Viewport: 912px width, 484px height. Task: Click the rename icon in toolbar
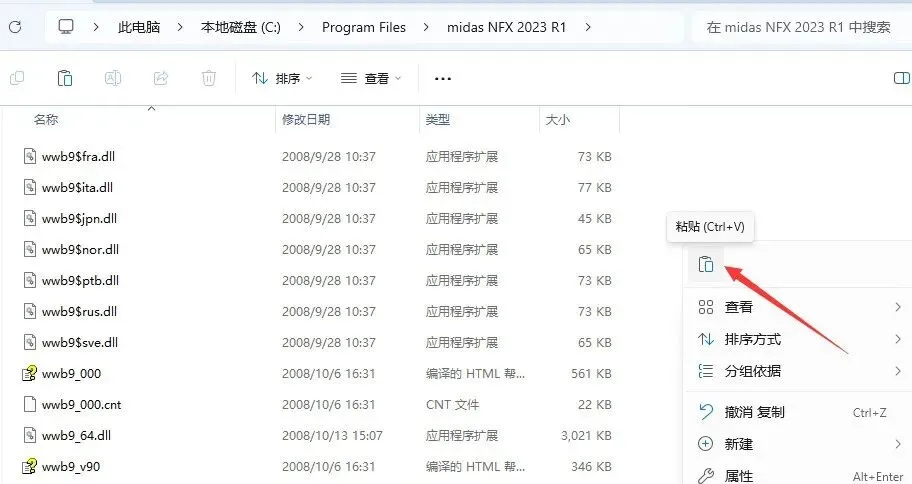(113, 78)
